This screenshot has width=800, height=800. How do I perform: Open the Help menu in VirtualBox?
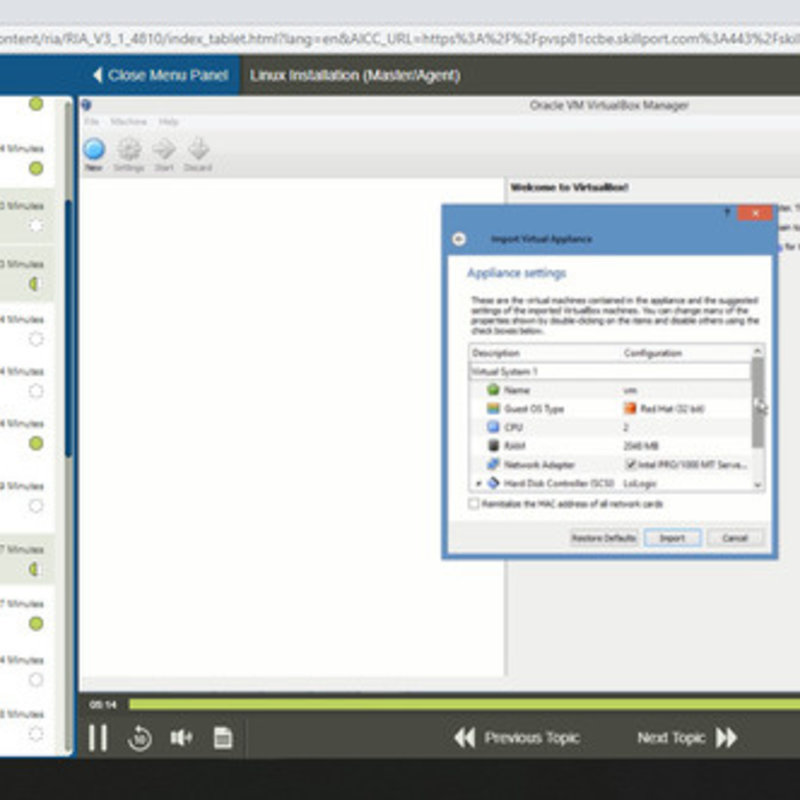tap(168, 121)
